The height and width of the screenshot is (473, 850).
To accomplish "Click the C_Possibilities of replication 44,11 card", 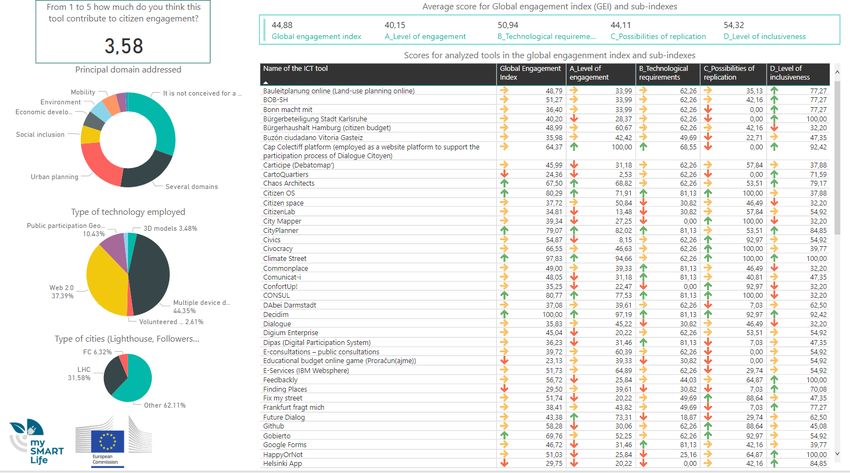I will pos(658,30).
